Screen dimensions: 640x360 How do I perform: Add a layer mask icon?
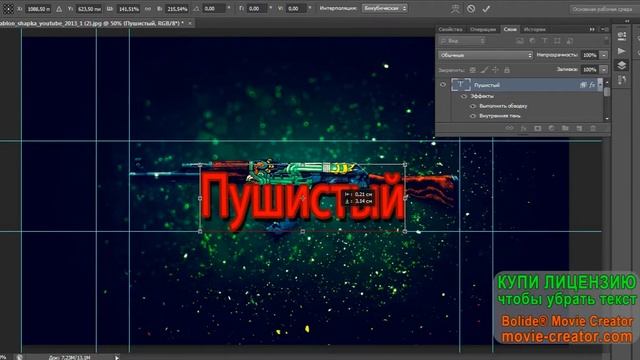(x=538, y=128)
